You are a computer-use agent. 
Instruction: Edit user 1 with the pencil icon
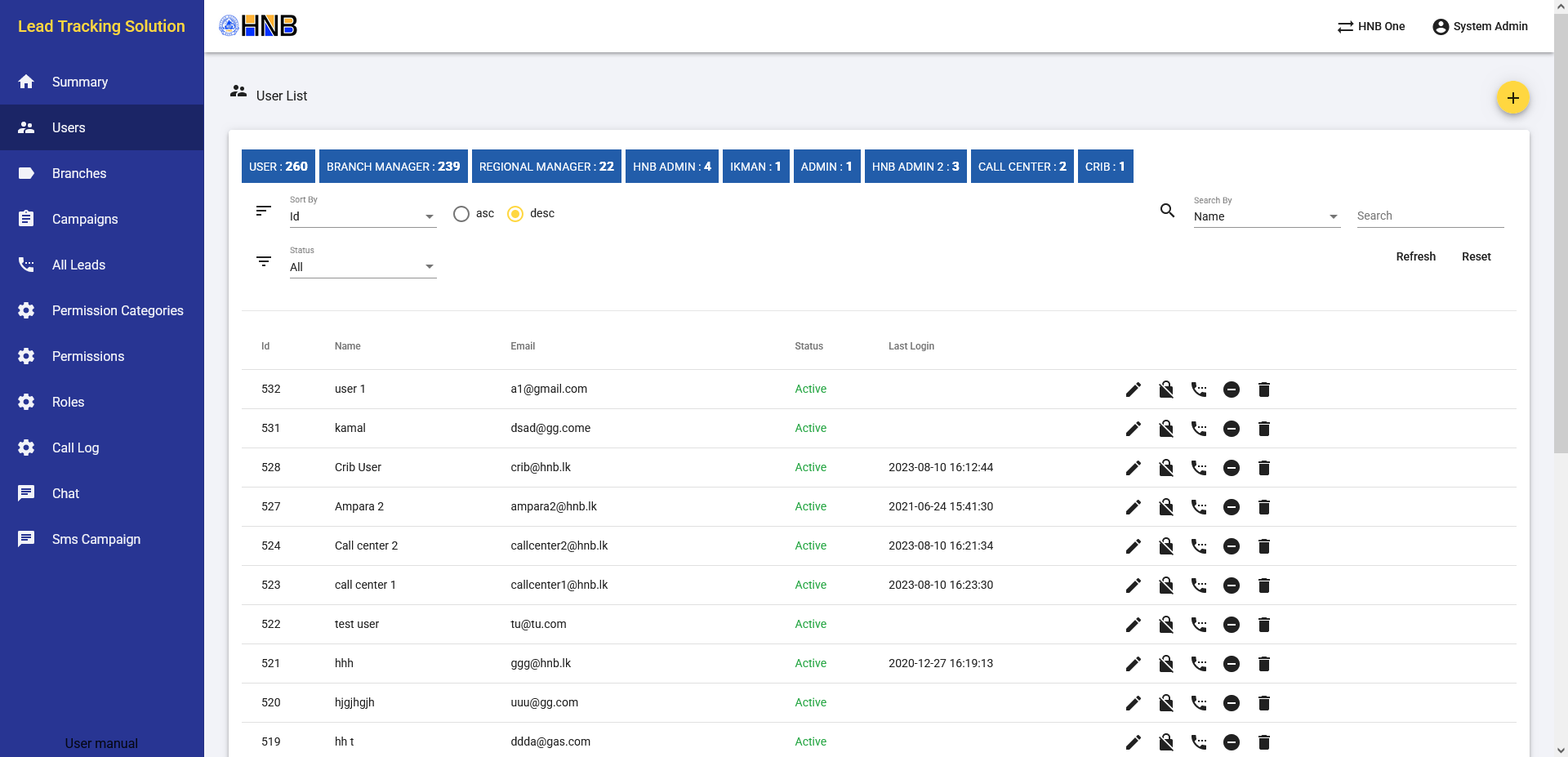tap(1133, 390)
